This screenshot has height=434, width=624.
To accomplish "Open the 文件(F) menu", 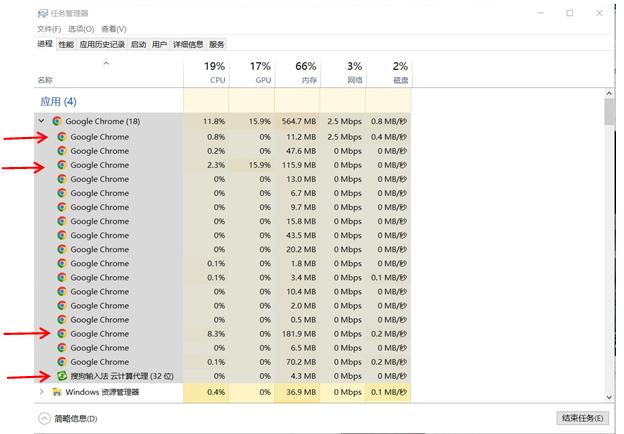I will tap(49, 29).
